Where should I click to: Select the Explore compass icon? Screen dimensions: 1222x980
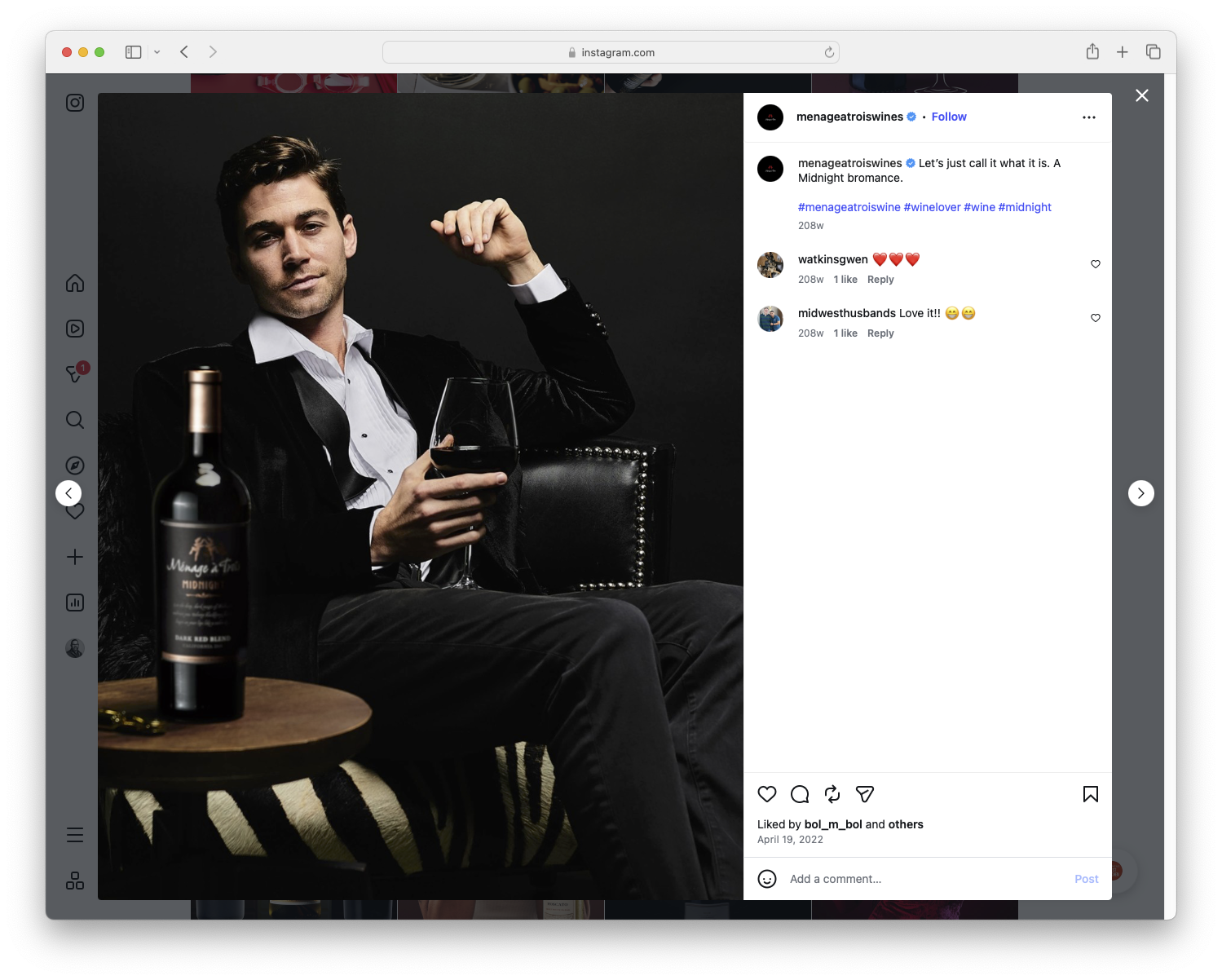click(x=74, y=466)
